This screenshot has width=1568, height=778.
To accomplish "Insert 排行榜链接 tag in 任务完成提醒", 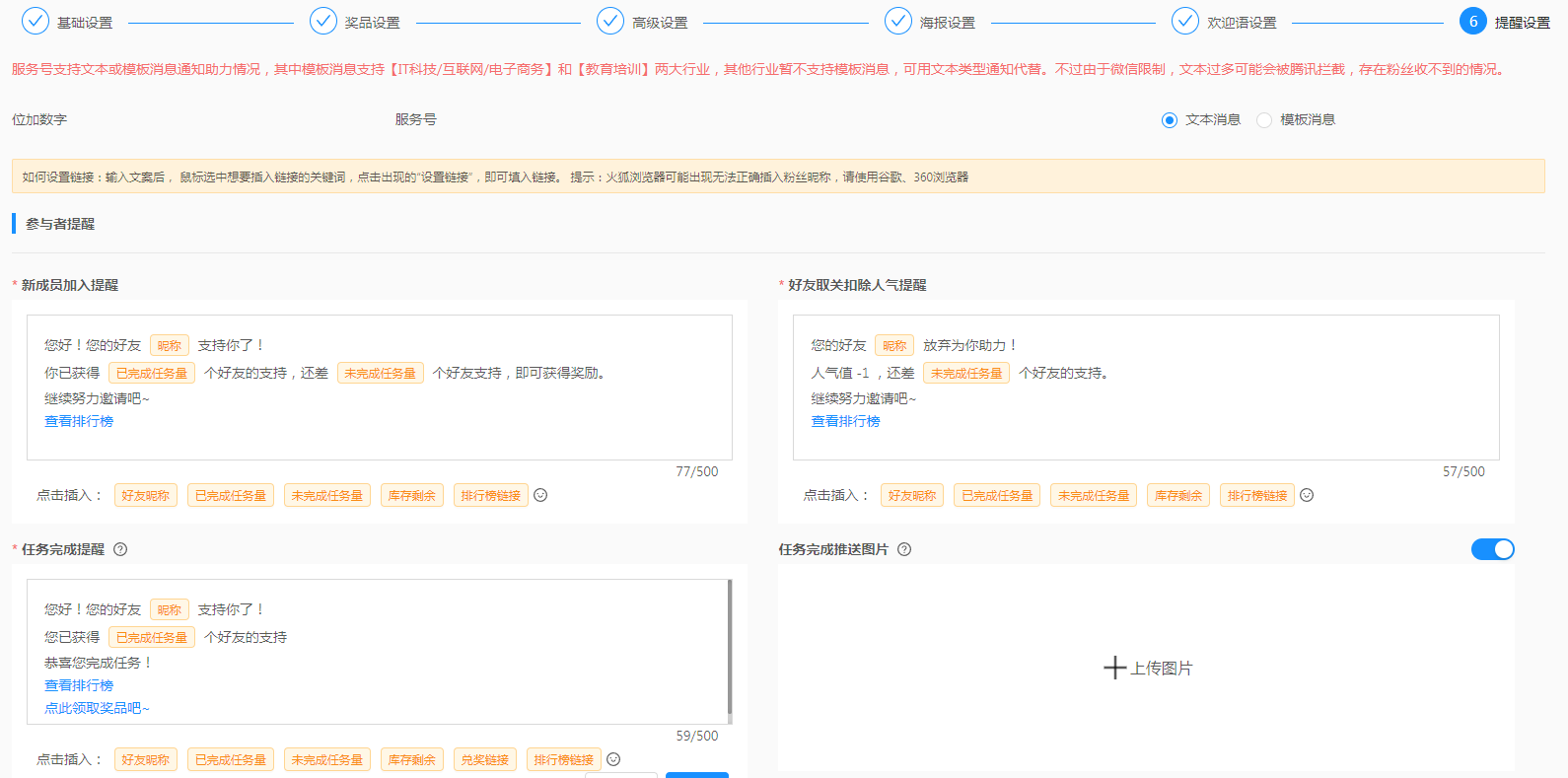I will point(564,759).
